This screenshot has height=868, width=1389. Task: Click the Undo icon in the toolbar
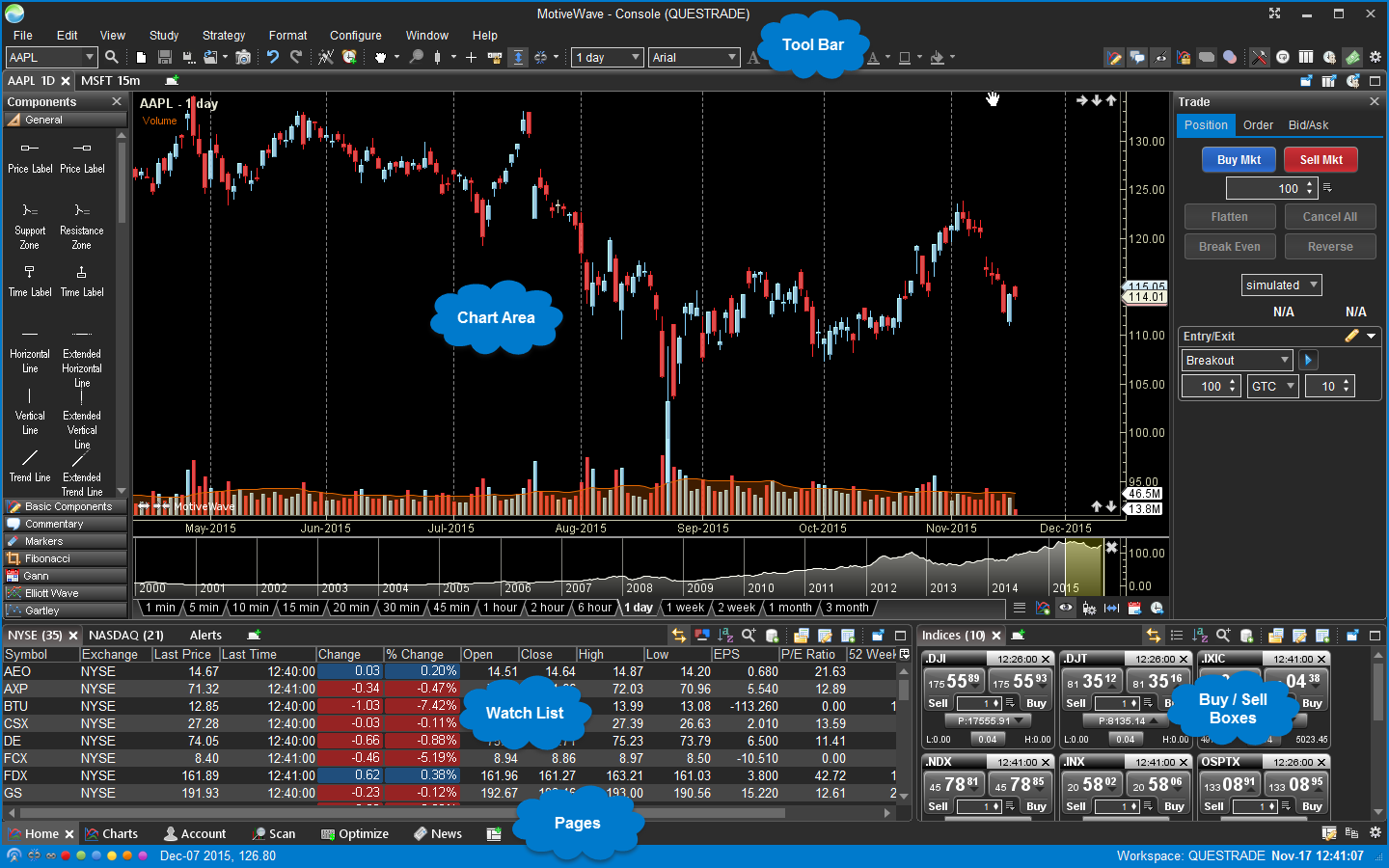pyautogui.click(x=273, y=57)
